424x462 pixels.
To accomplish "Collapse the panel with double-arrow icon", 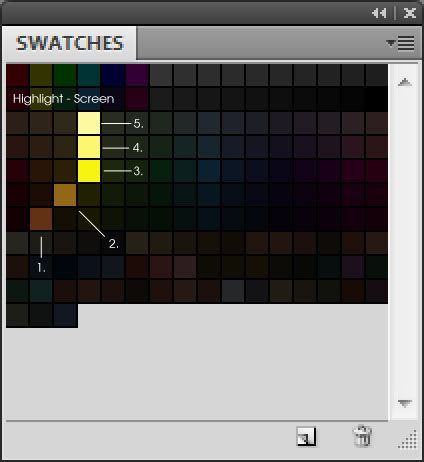I will click(379, 13).
